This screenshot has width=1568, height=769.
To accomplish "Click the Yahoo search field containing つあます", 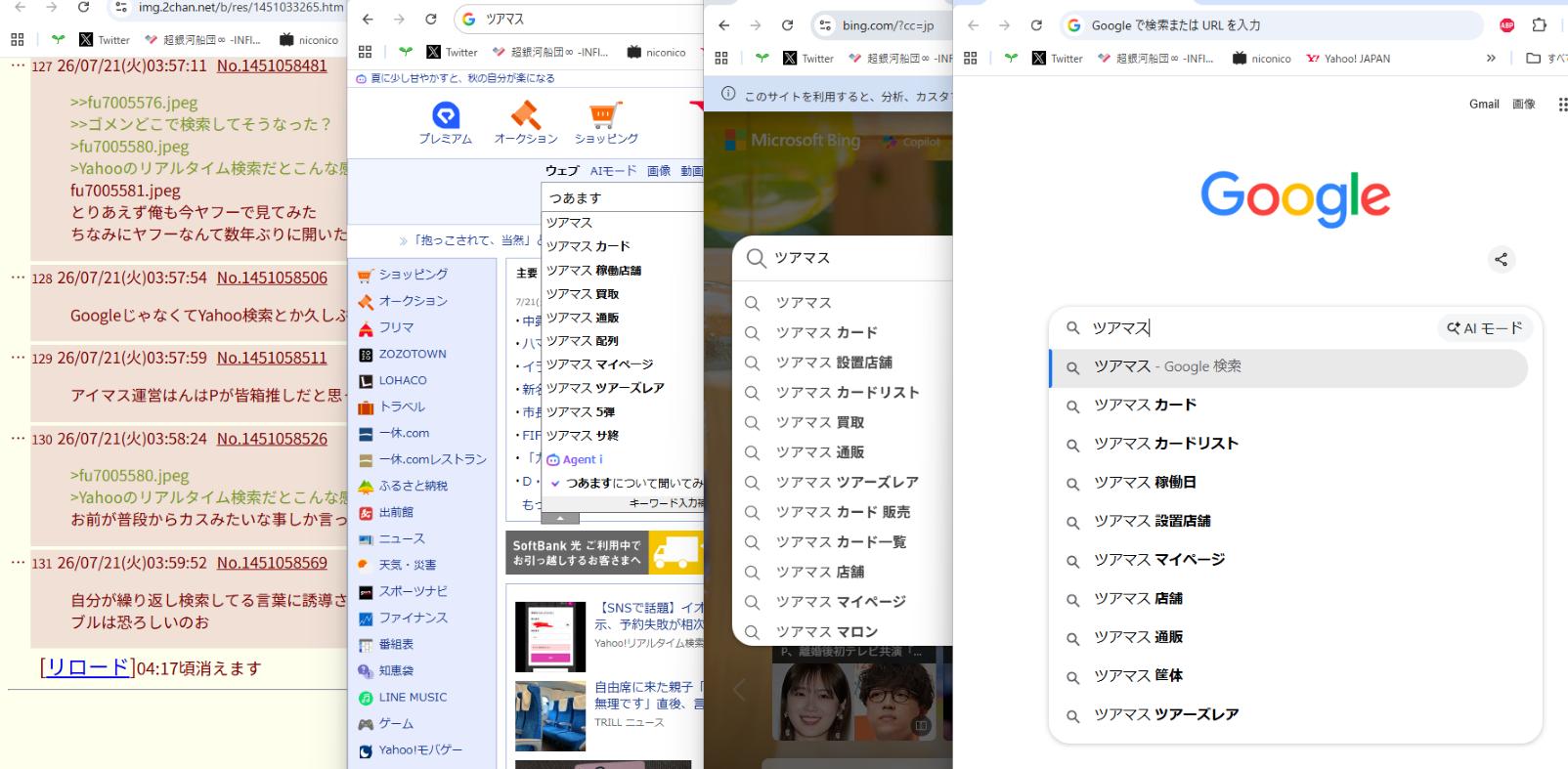I will point(624,197).
